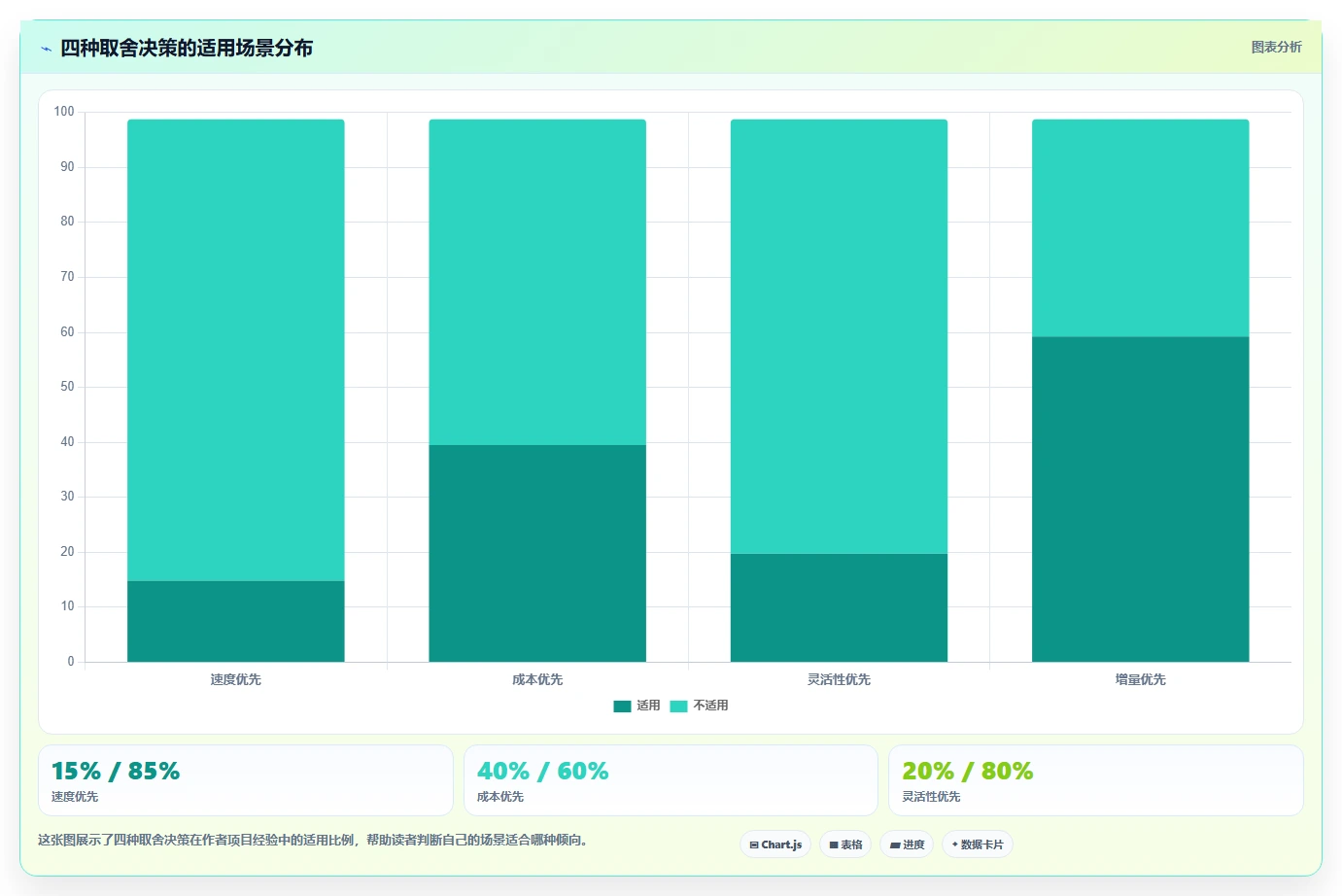Click the light 不适用 segment of 速度优先 bar
1342x896 pixels.
point(236,350)
